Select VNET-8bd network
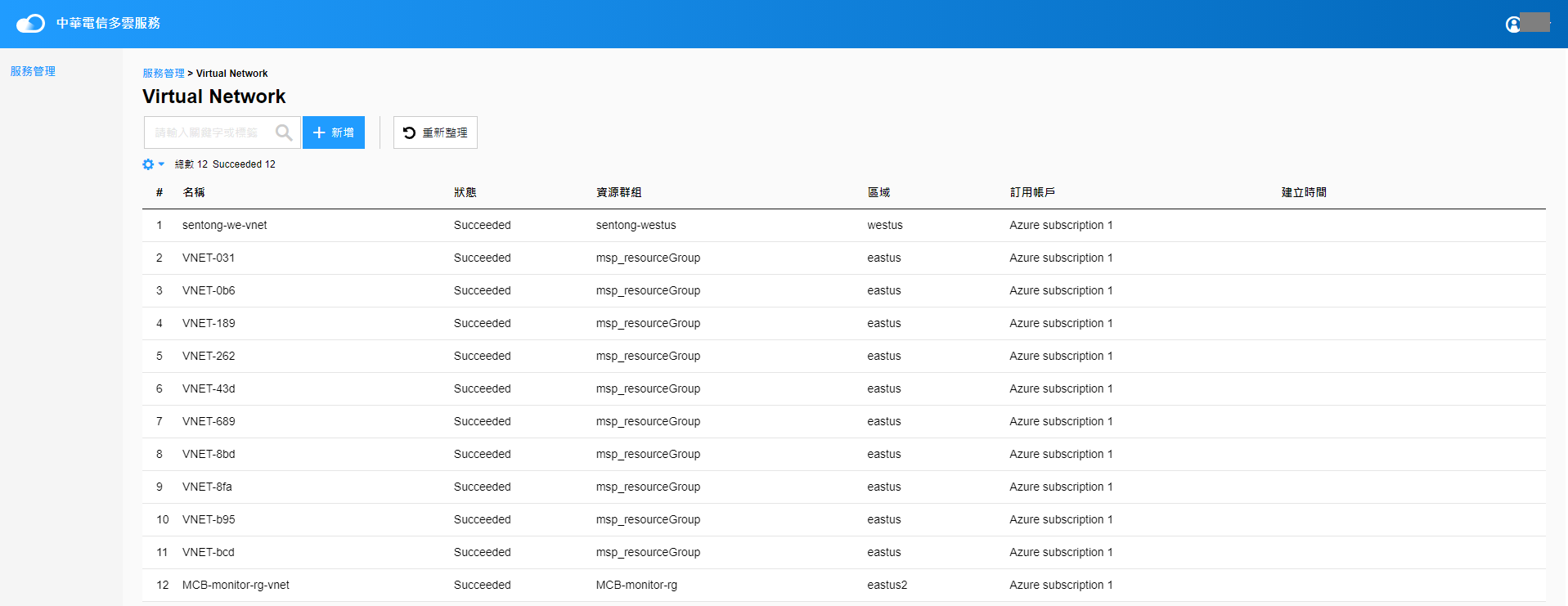The height and width of the screenshot is (606, 1568). pos(209,454)
